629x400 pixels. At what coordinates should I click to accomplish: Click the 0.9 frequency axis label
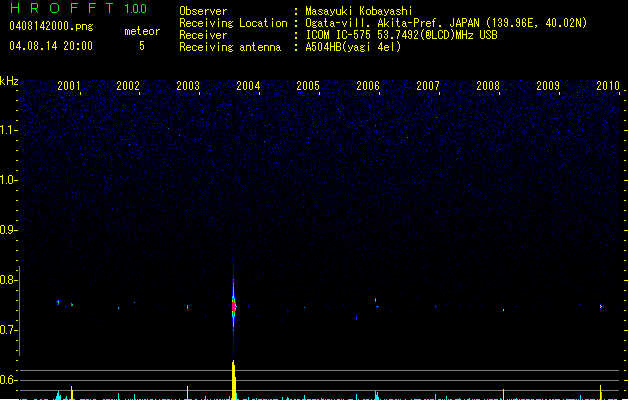point(8,230)
